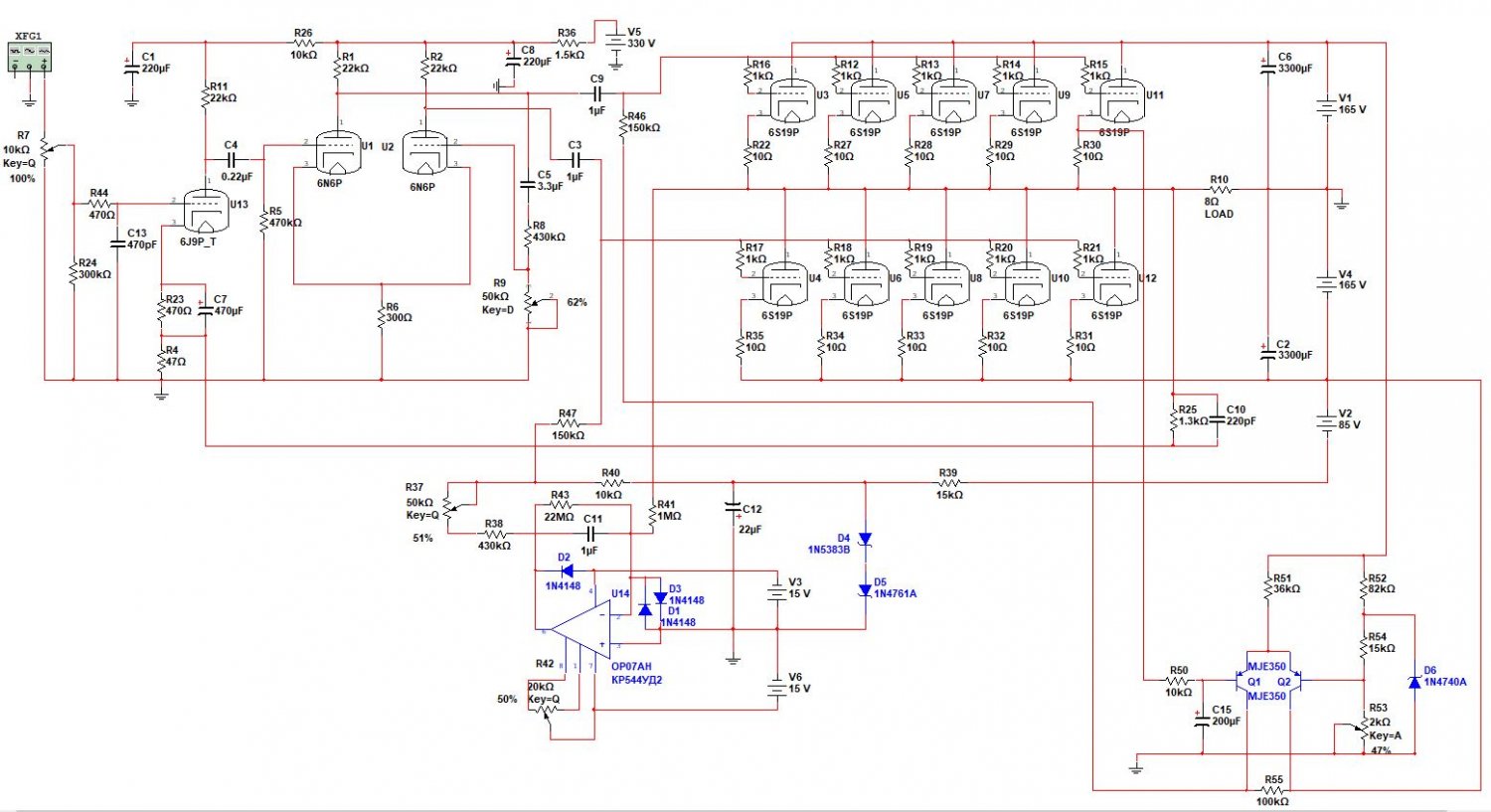Click the U3 6S19P output tube

[x=792, y=101]
